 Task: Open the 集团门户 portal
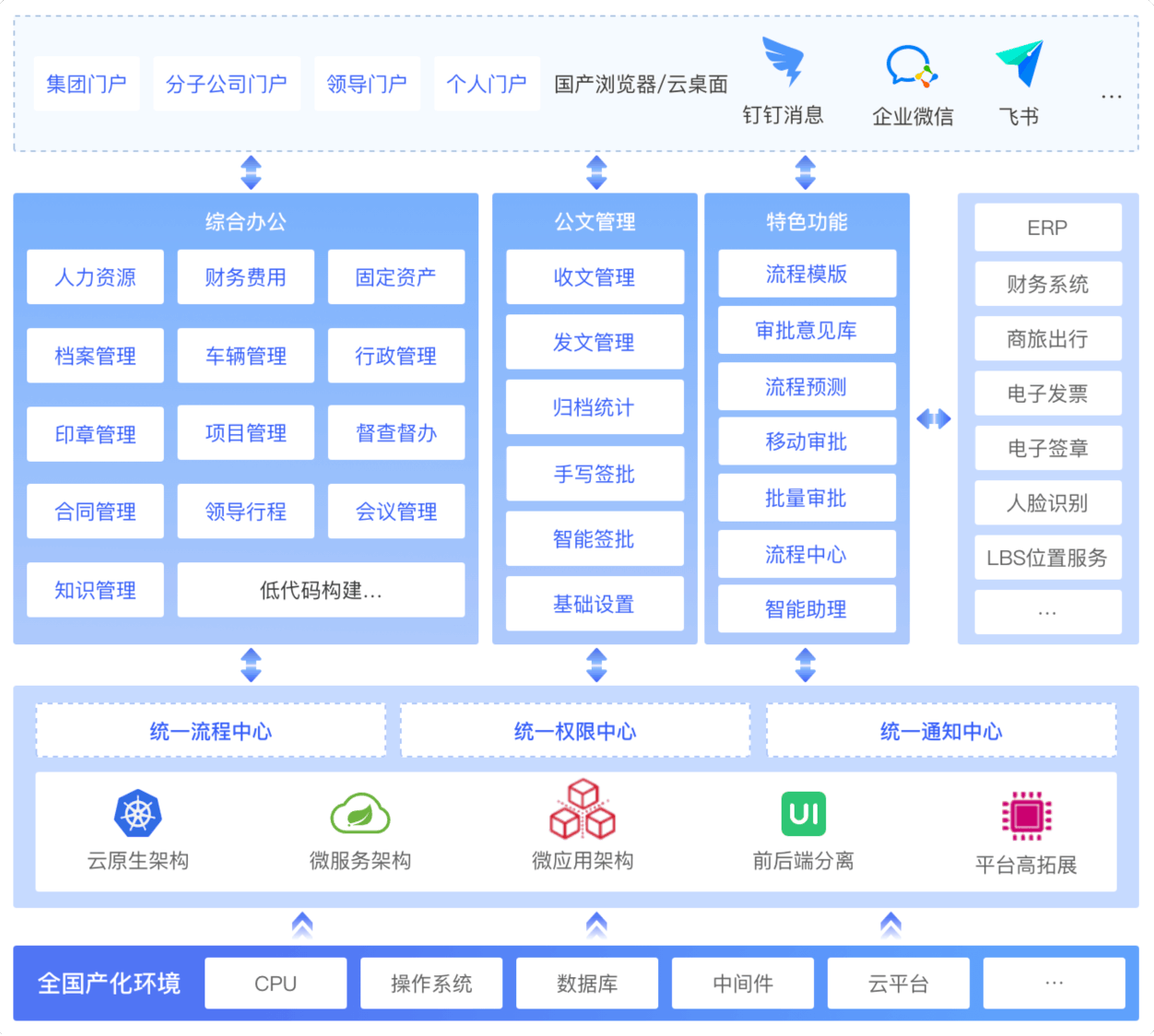coord(87,84)
